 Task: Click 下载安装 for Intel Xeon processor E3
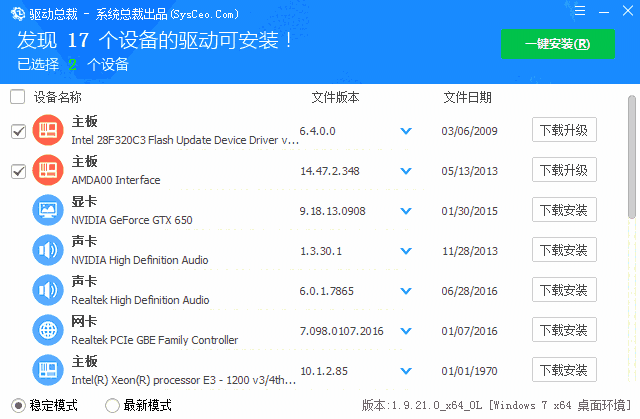[x=564, y=370]
